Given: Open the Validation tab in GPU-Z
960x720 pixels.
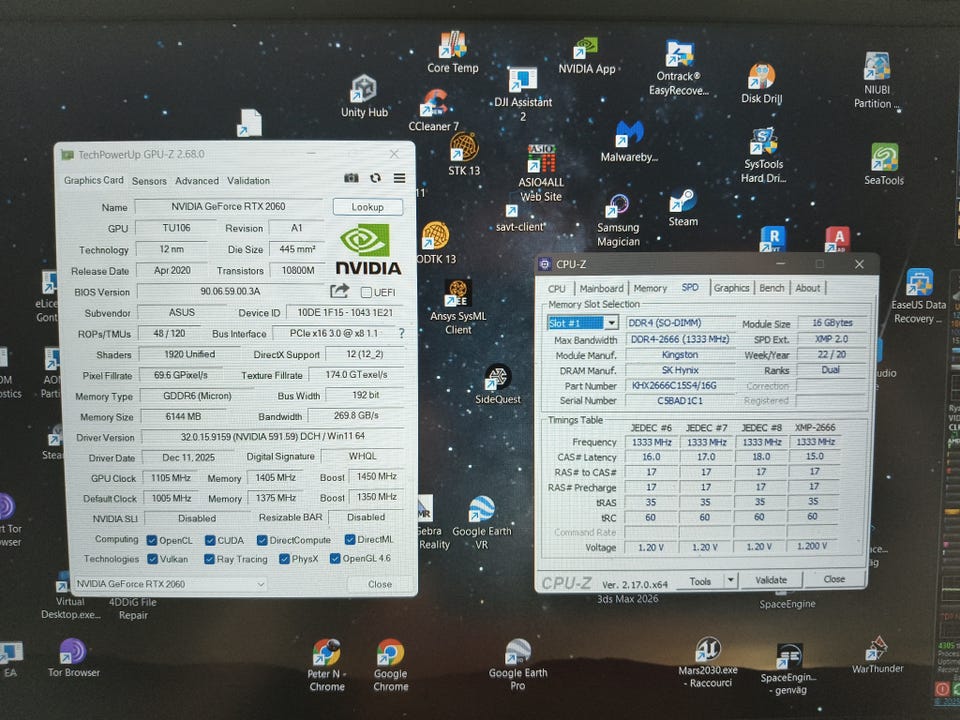Looking at the screenshot, I should tap(249, 181).
